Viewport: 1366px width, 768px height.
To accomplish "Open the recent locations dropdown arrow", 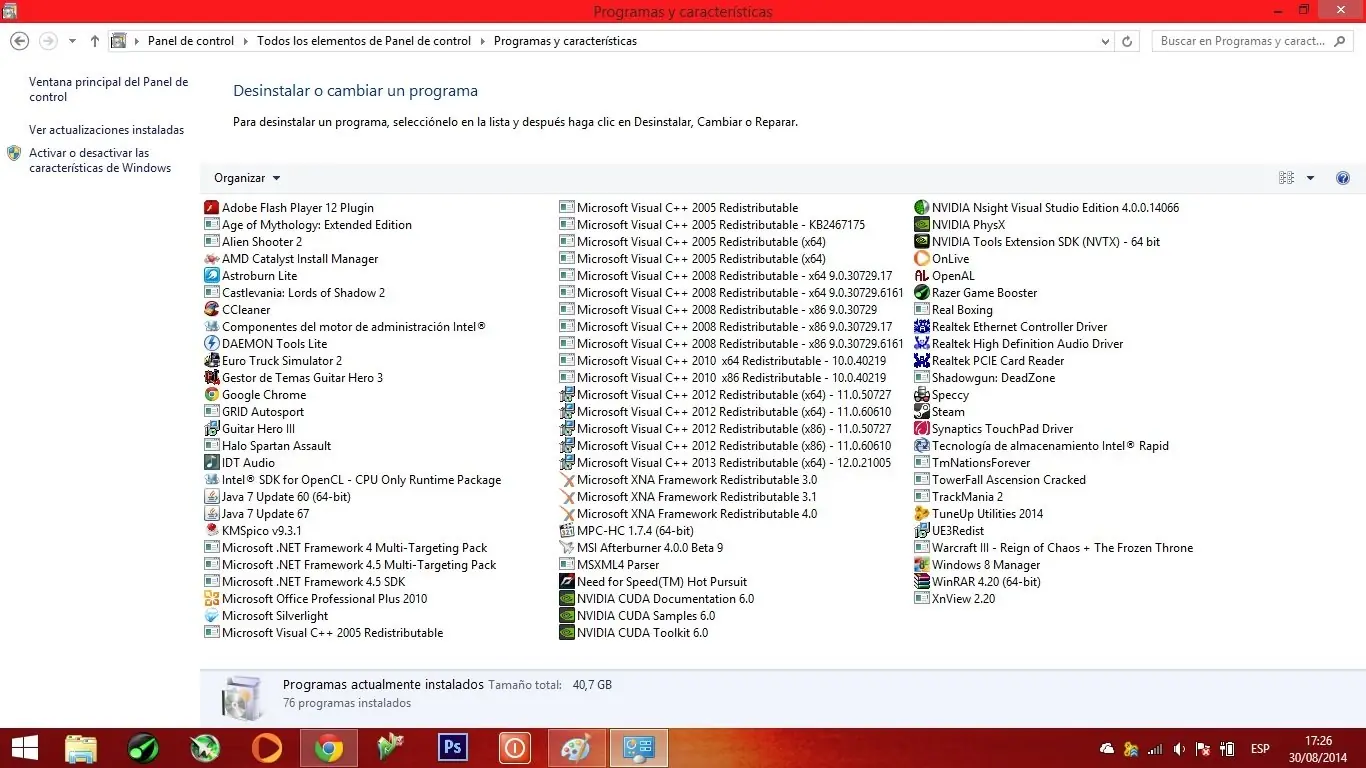I will (x=72, y=41).
